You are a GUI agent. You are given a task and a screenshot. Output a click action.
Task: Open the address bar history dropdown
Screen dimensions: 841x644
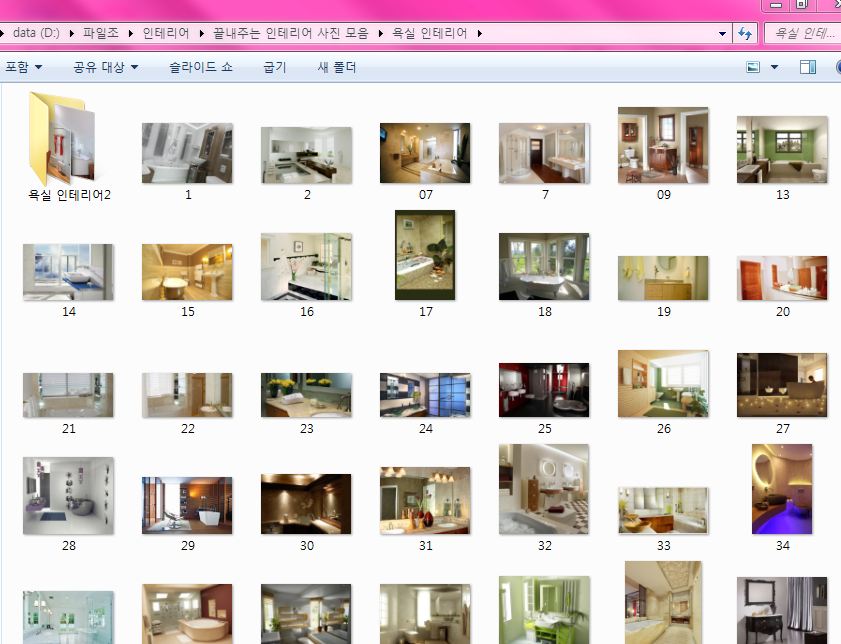click(x=722, y=33)
